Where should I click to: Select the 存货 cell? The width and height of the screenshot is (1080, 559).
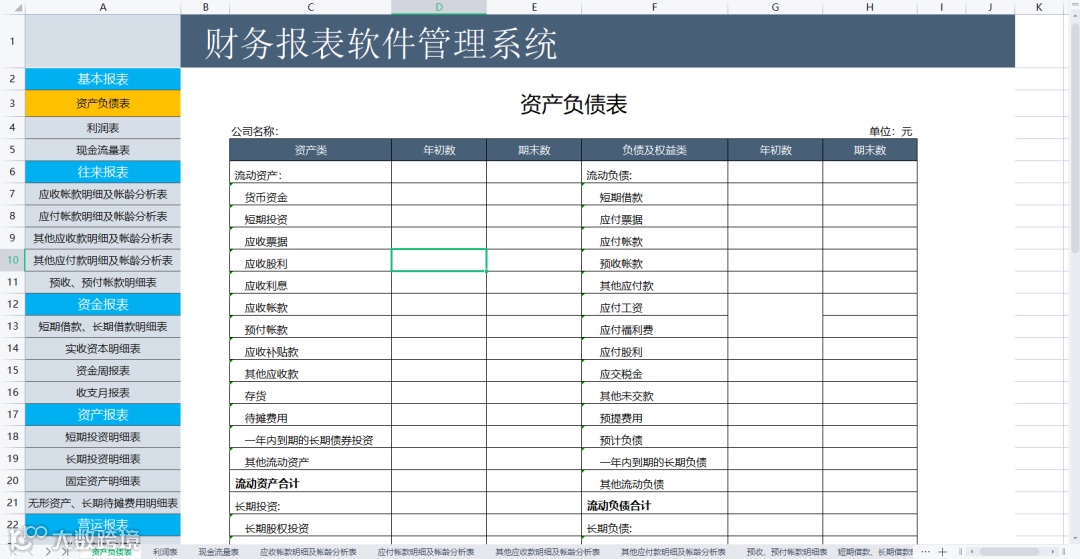pyautogui.click(x=311, y=393)
